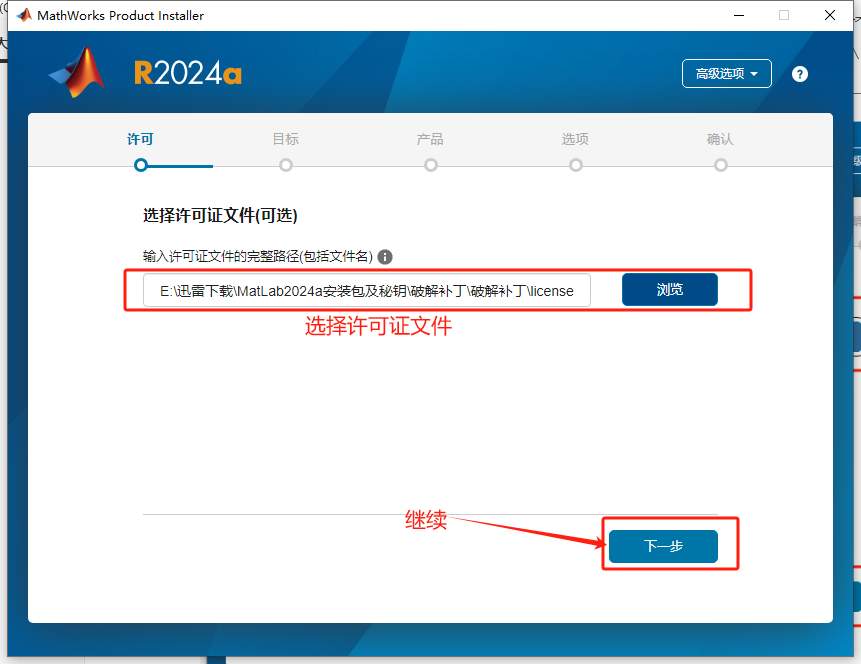Focus the license file path input field
The width and height of the screenshot is (861, 664).
366,291
